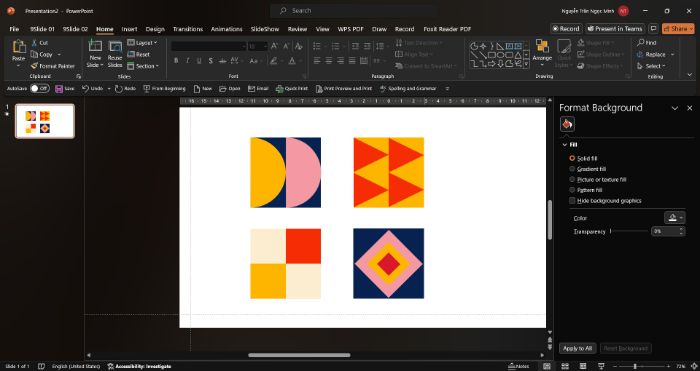The width and height of the screenshot is (700, 371).
Task: Open the Fill Color dropdown
Action: pos(674,218)
